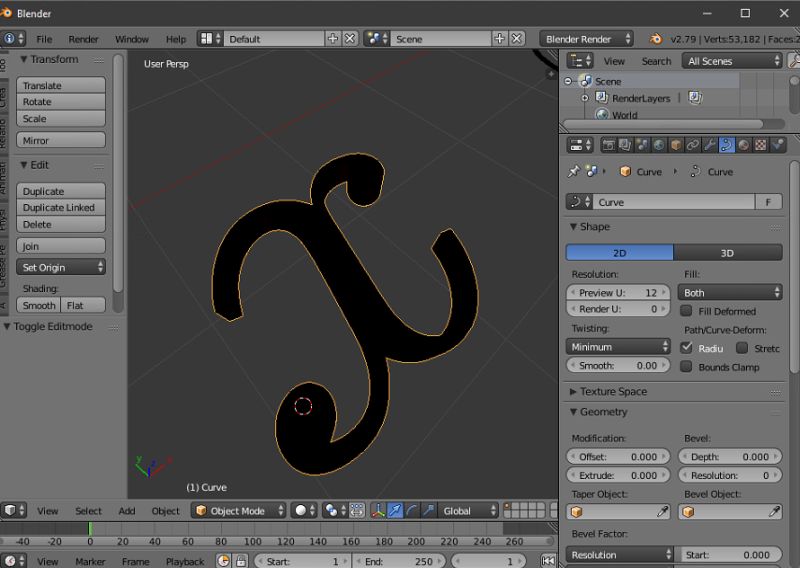Open the Particles properties tab icon
This screenshot has width=800, height=568.
(x=777, y=145)
